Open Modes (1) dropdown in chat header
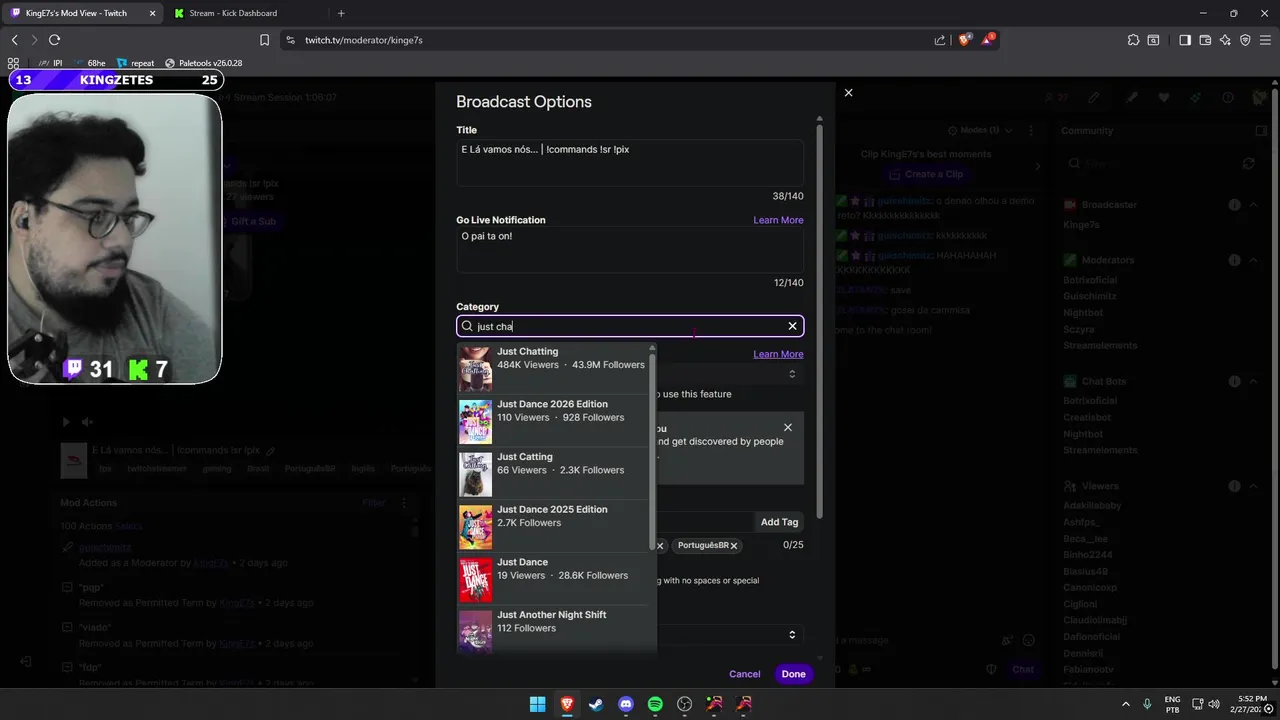 [980, 131]
